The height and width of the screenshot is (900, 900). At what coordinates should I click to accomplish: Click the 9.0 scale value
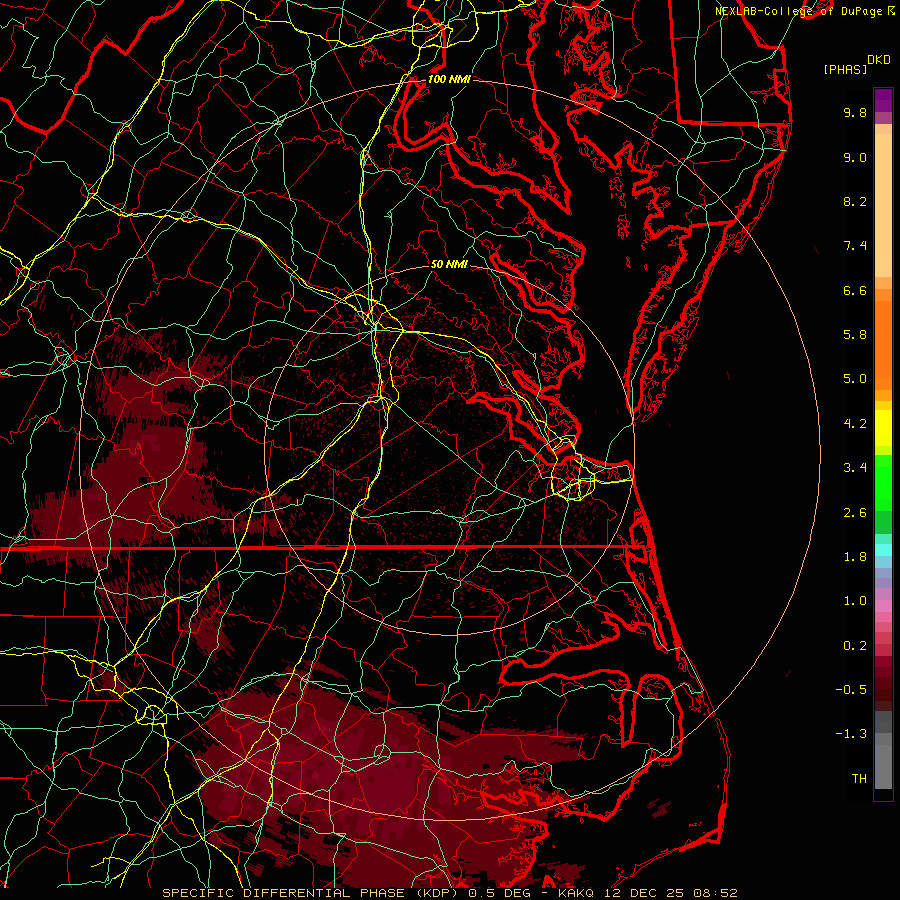(855, 157)
